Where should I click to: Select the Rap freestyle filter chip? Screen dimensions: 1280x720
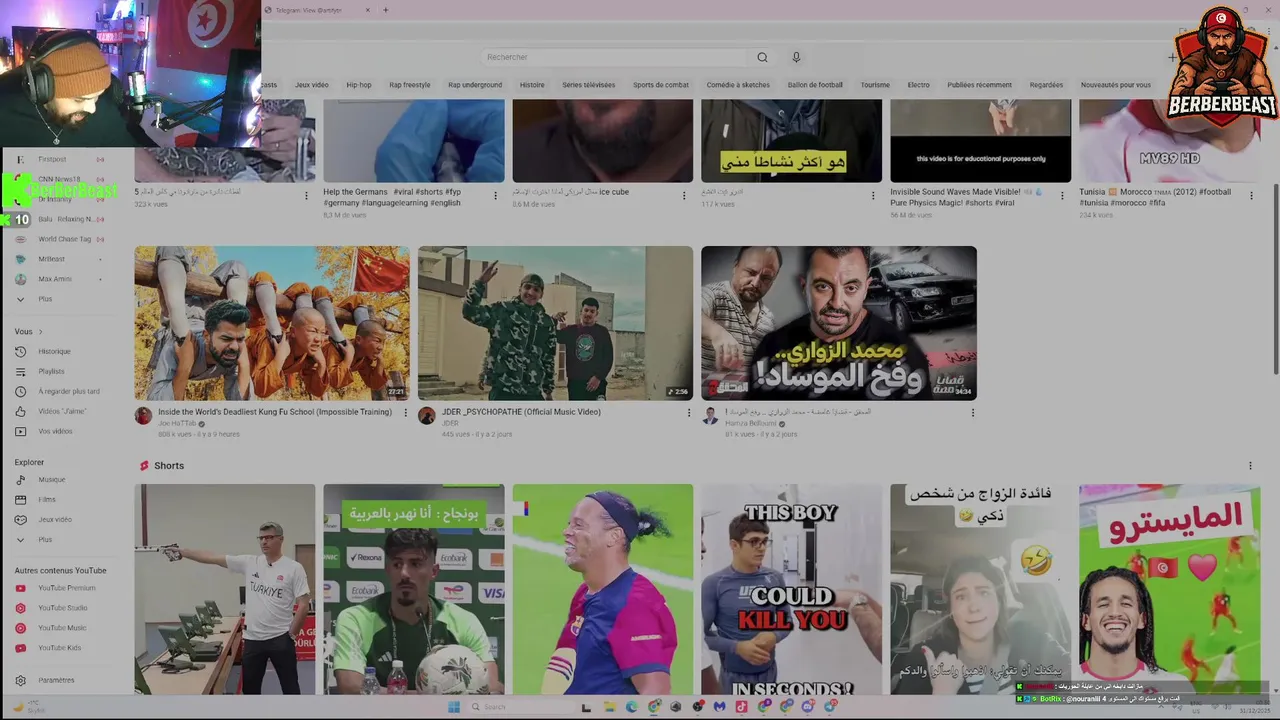coord(410,85)
